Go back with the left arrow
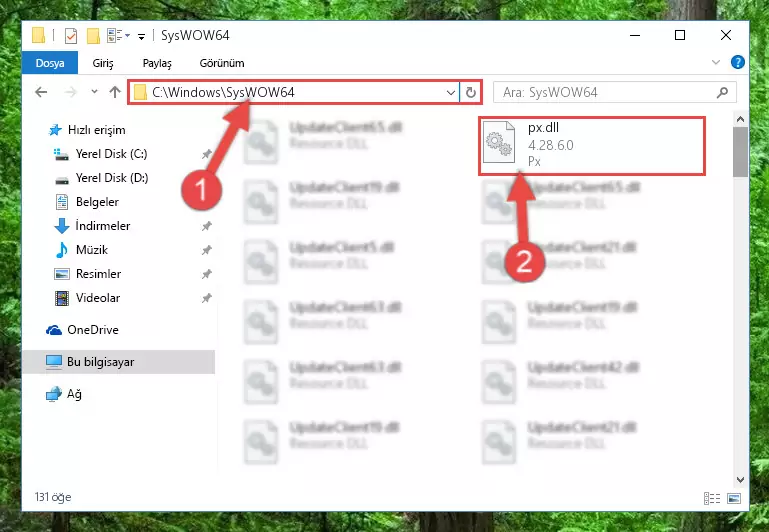This screenshot has height=532, width=769. point(41,92)
